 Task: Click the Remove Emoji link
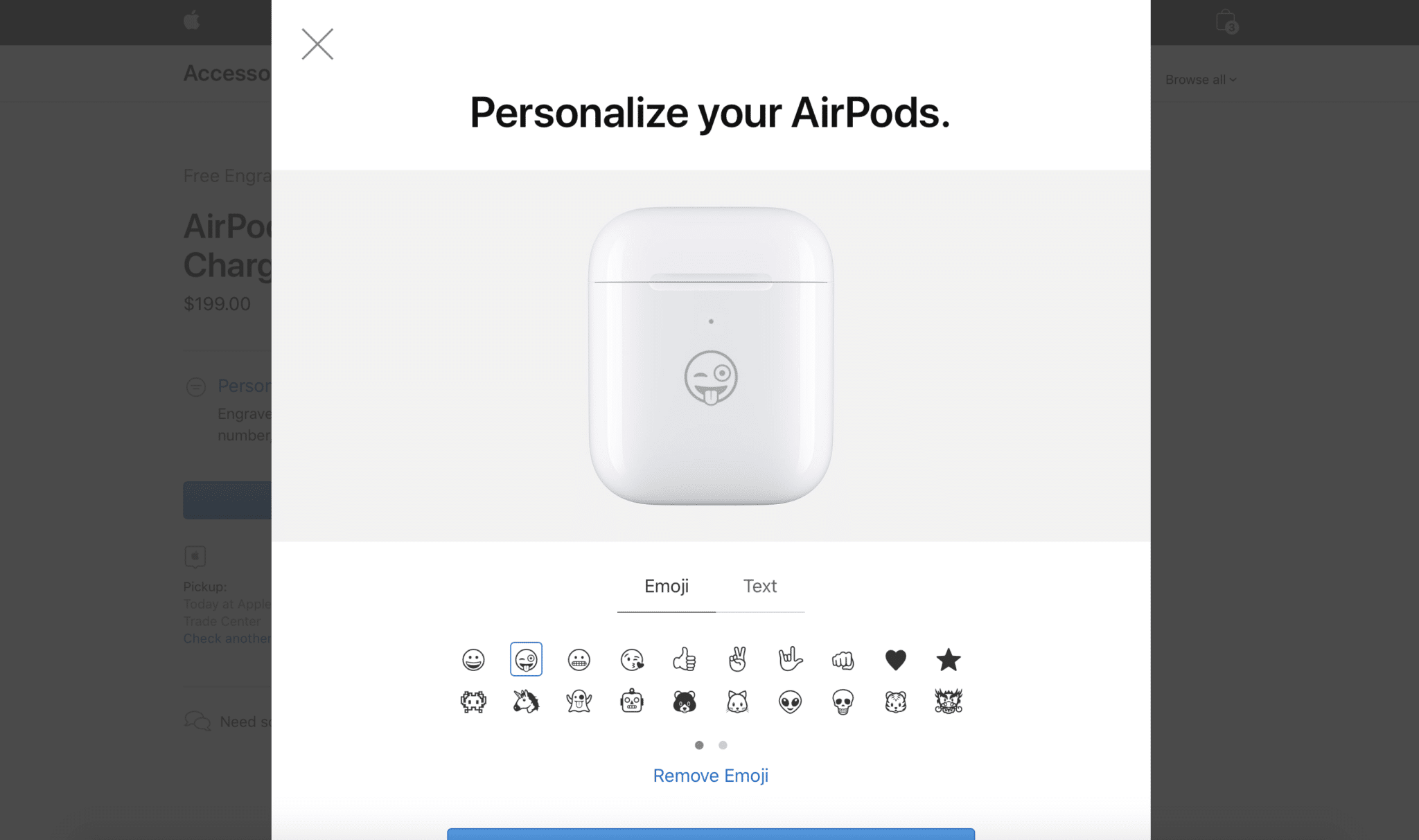click(710, 776)
